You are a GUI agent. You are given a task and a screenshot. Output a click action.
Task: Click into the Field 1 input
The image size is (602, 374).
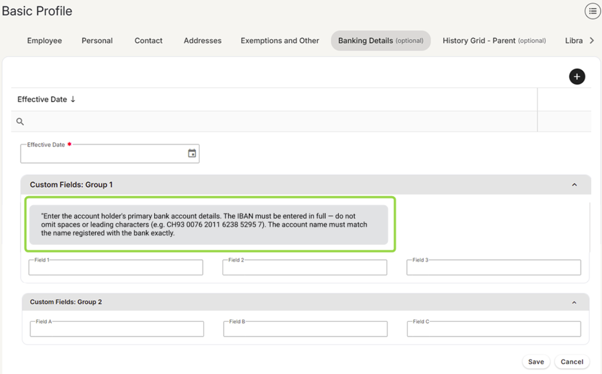[x=116, y=267]
